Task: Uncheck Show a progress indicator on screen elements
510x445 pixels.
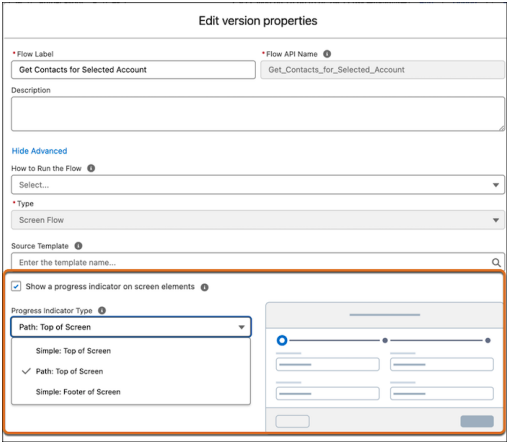Action: point(16,286)
